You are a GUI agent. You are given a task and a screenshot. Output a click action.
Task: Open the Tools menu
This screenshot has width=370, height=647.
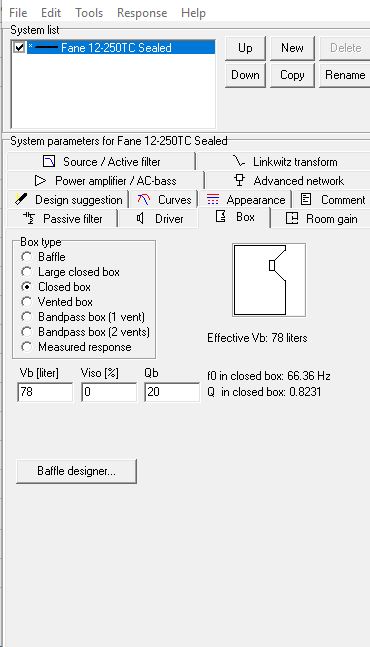point(89,13)
